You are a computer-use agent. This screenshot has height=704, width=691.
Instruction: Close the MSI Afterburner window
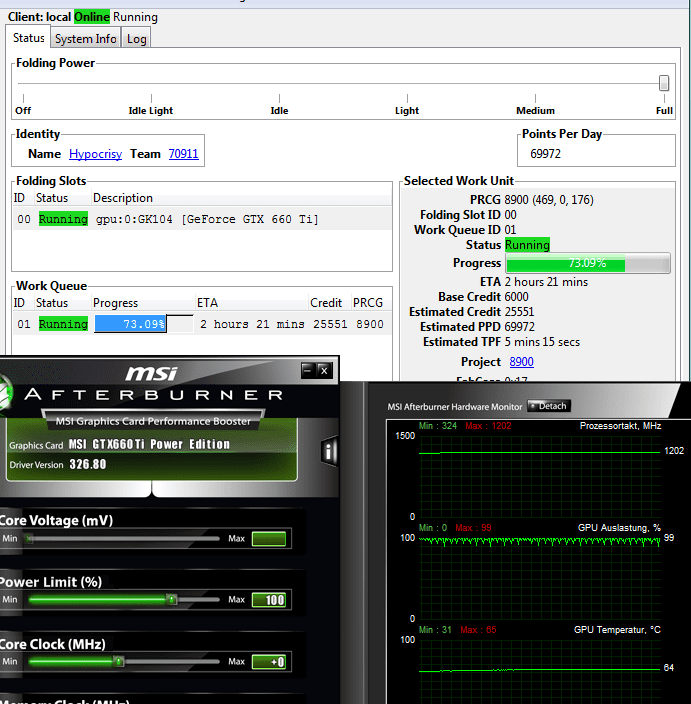(x=324, y=370)
